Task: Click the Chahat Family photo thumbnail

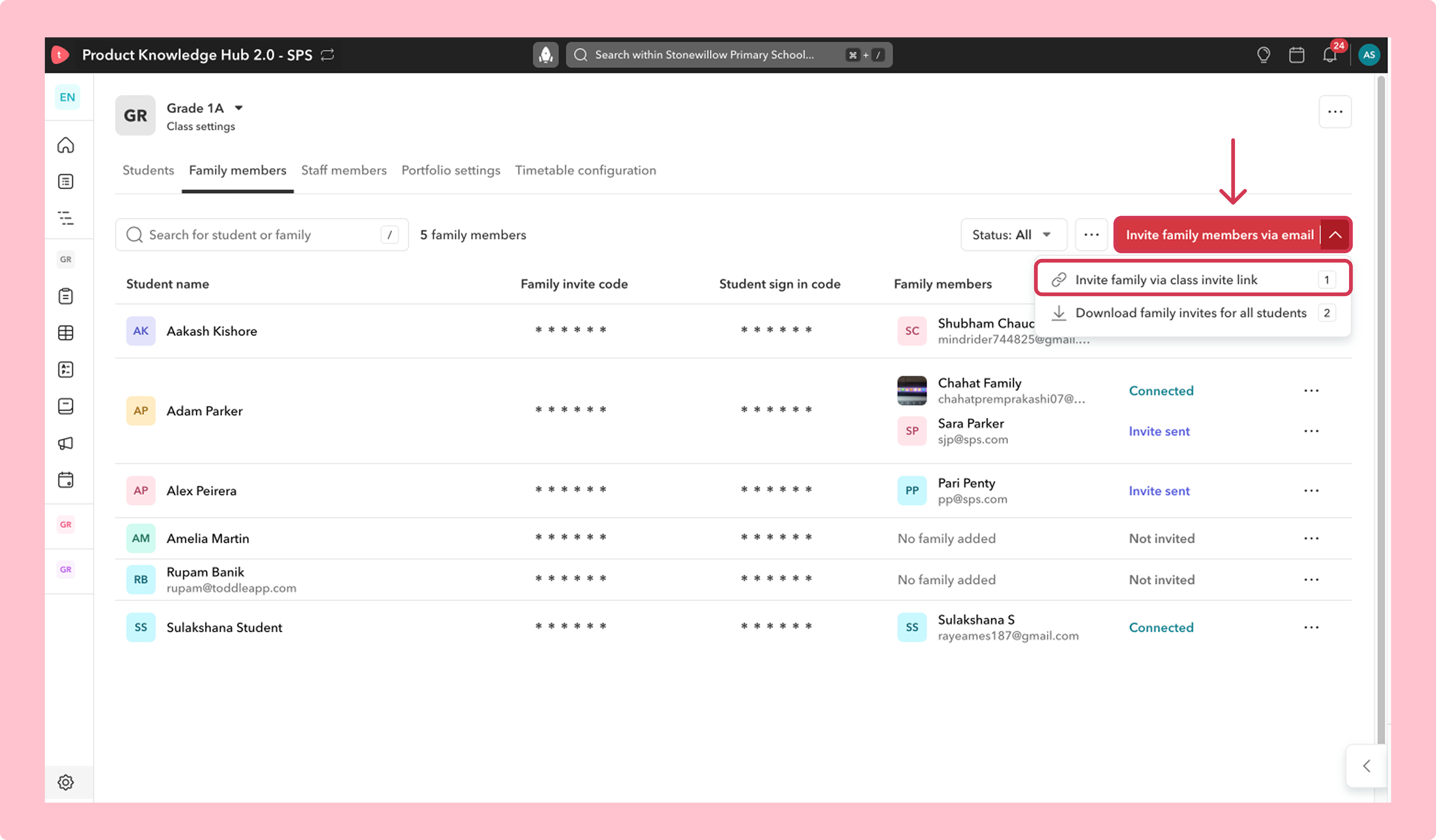Action: (x=912, y=391)
